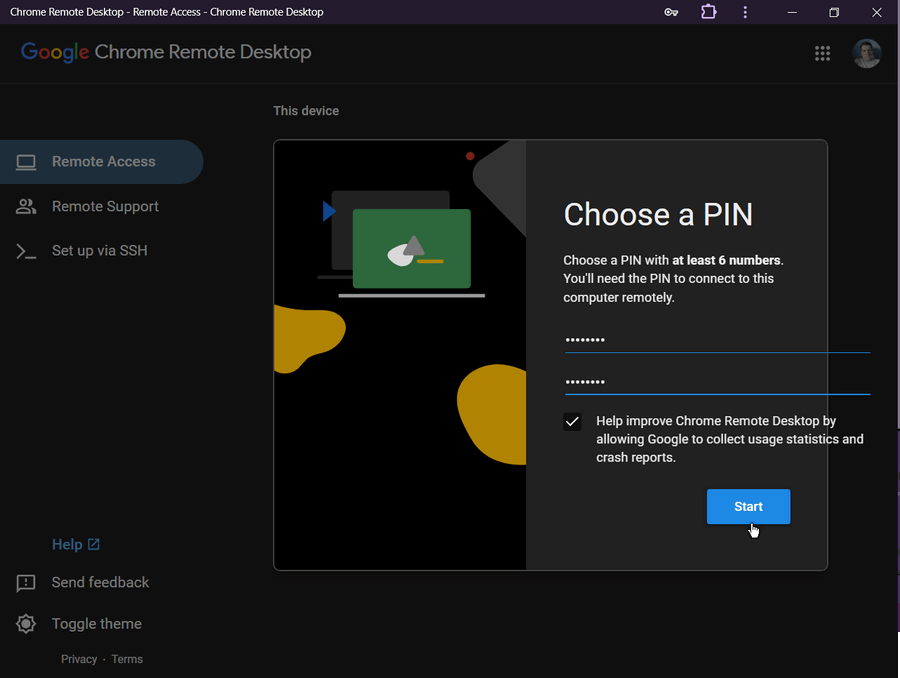The image size is (900, 678).
Task: Click the Start button
Action: (x=748, y=506)
